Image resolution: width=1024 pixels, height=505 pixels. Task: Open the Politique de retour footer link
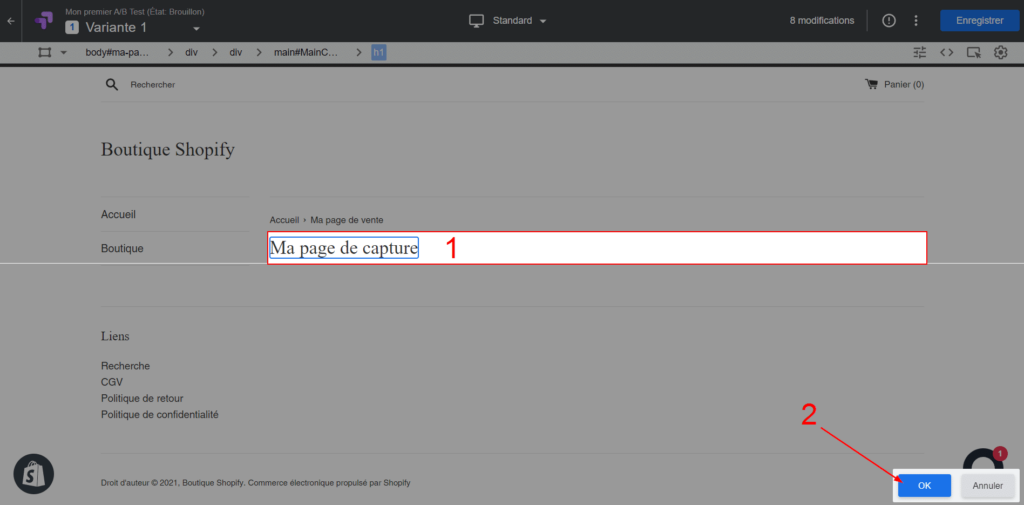click(x=142, y=398)
